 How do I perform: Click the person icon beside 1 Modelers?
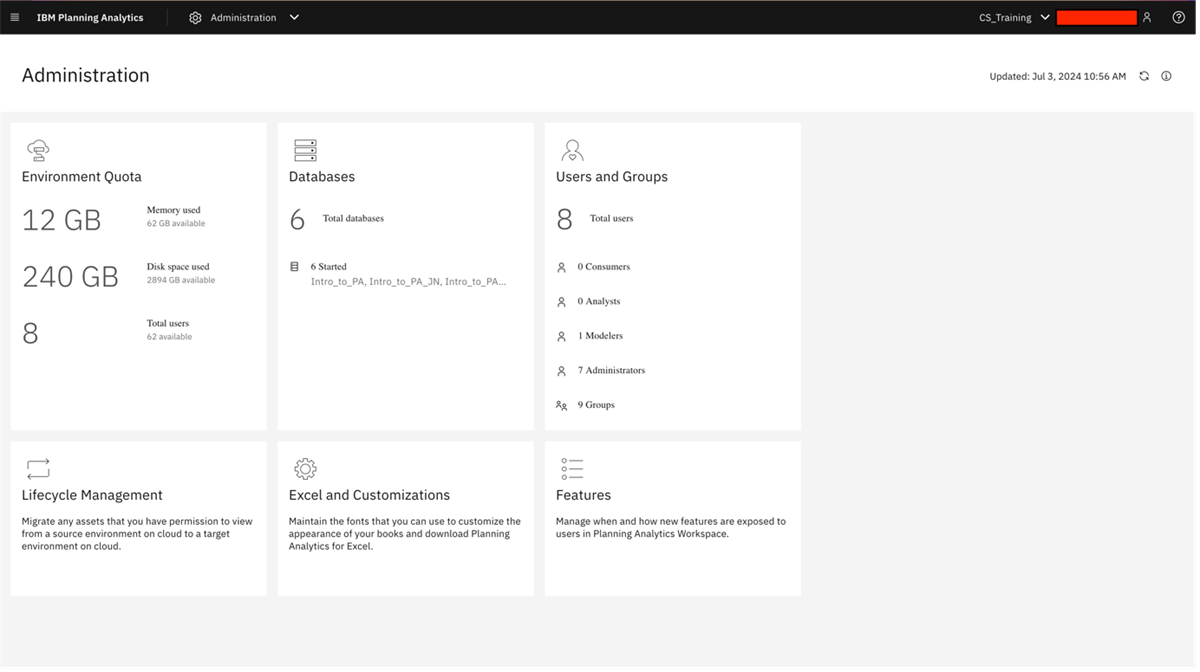tap(561, 336)
